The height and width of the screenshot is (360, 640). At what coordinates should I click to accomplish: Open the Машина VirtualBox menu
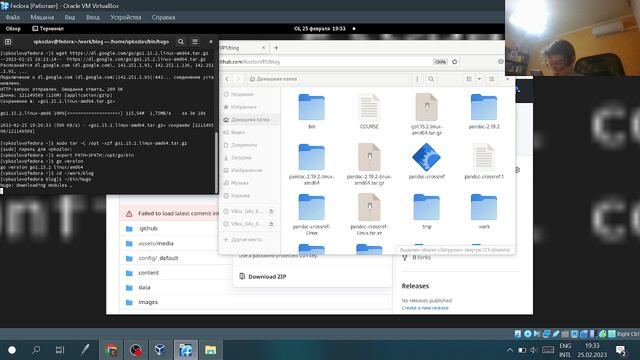click(x=42, y=18)
